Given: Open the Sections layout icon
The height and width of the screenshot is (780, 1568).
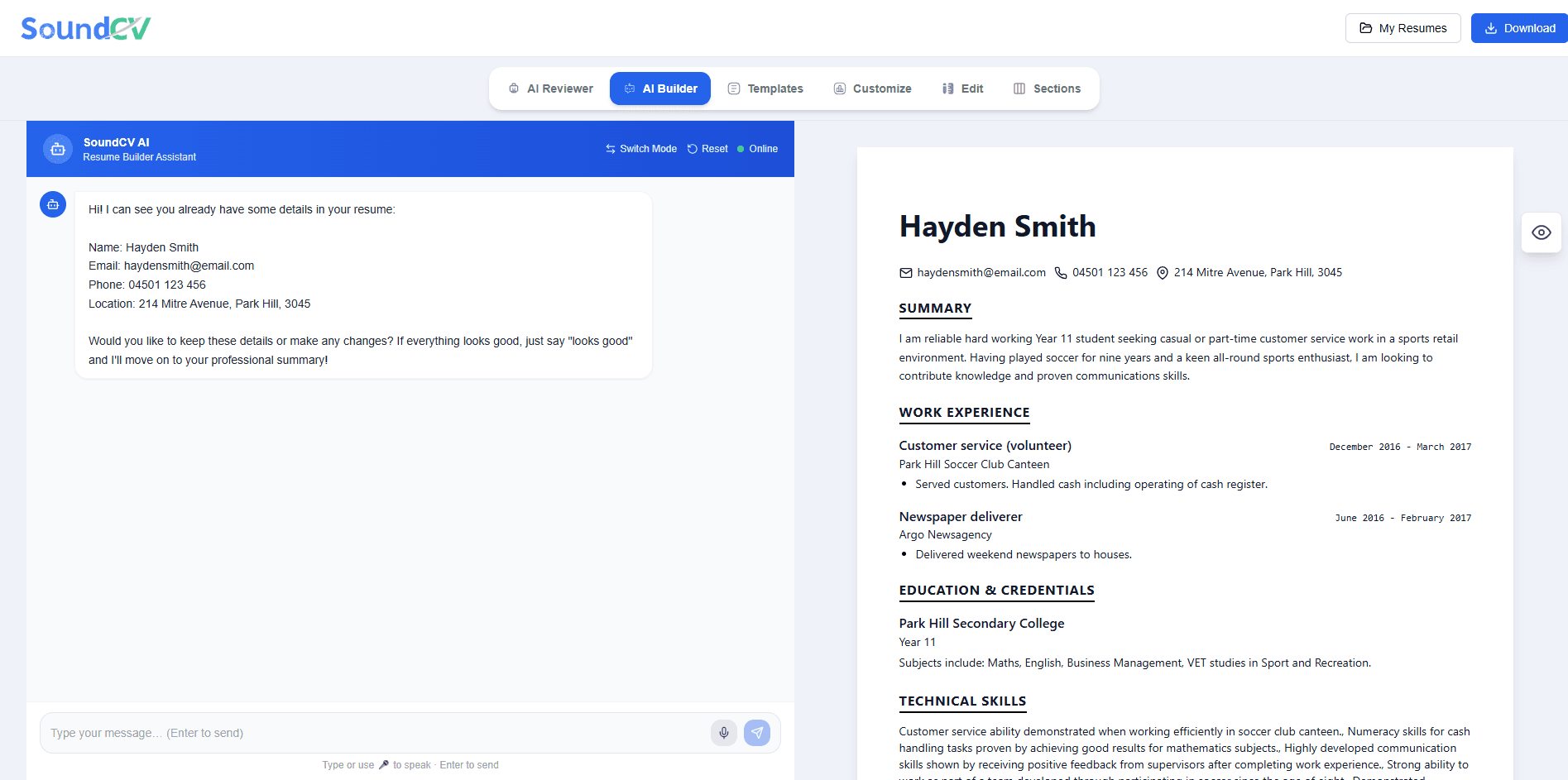Looking at the screenshot, I should click(x=1020, y=88).
